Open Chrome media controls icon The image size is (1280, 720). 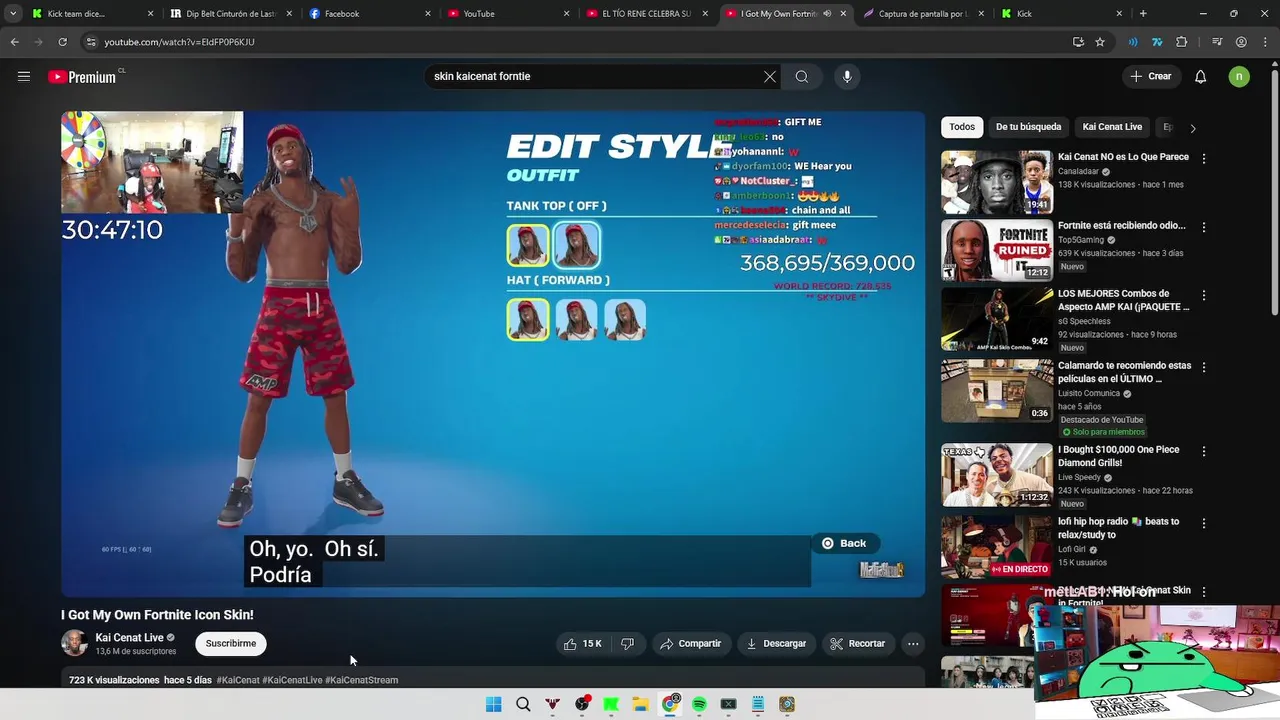(x=1217, y=42)
